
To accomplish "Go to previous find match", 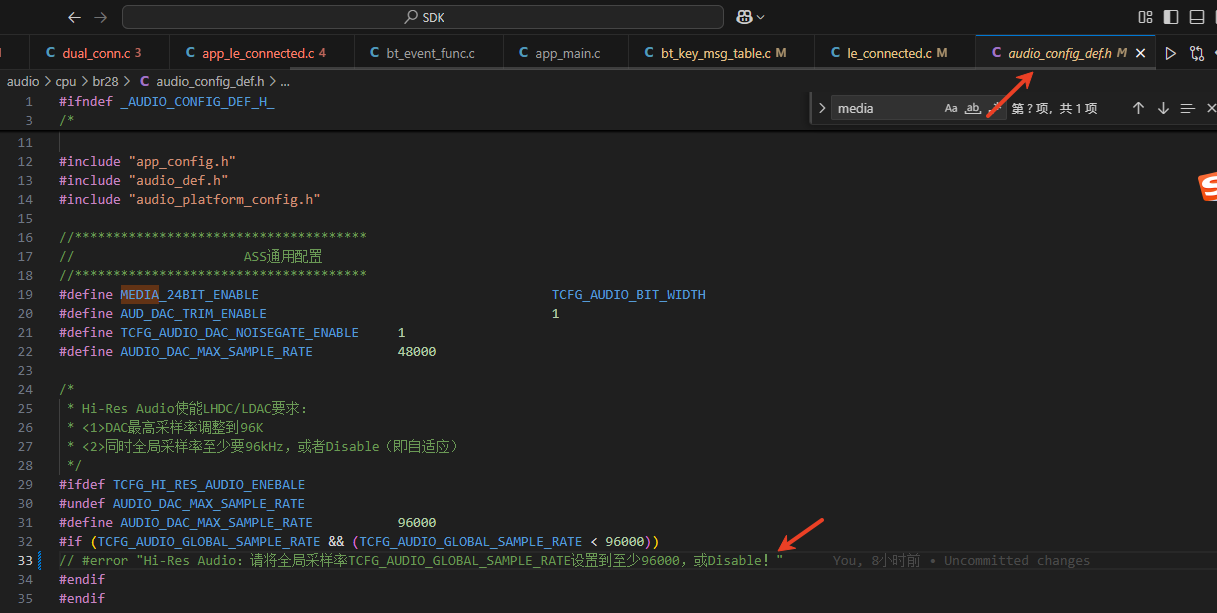I will tap(1138, 108).
